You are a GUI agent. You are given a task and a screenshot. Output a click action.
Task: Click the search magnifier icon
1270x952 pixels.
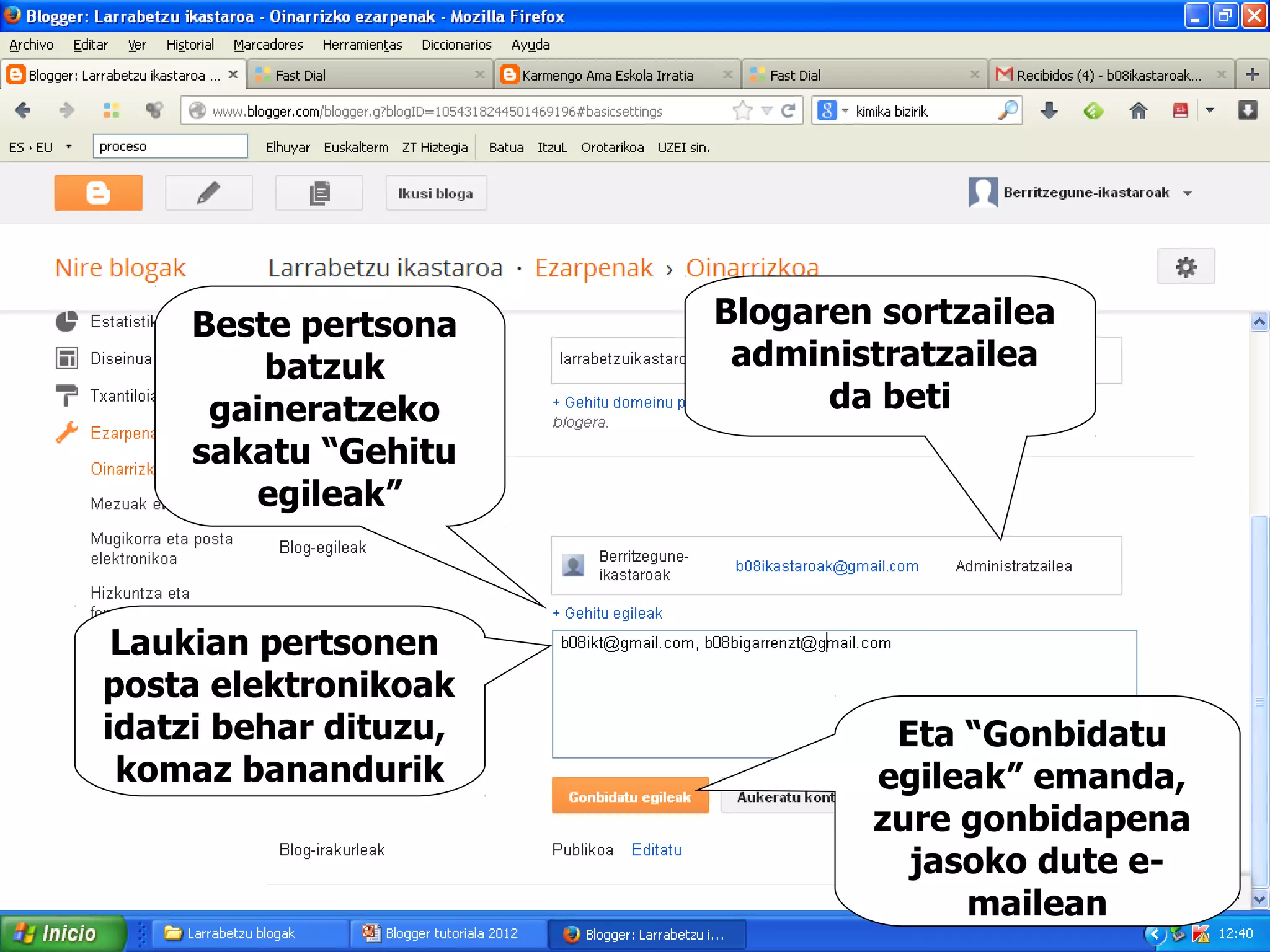[1008, 110]
